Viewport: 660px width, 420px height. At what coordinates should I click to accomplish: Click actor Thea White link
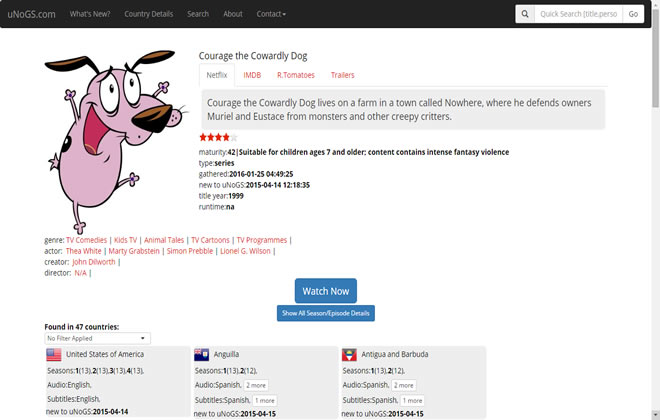coord(83,251)
